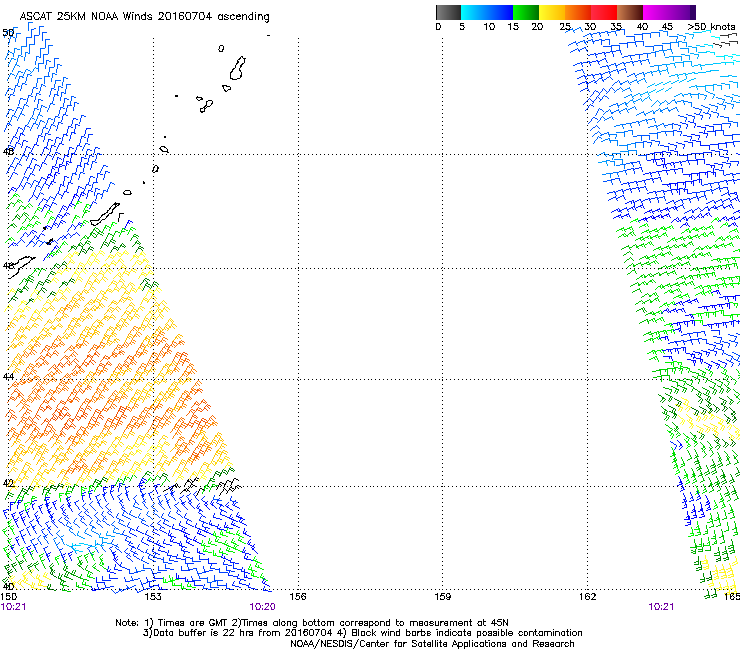Click the green 15-20 knots legend swatch
This screenshot has height=650, width=740.
coord(526,12)
